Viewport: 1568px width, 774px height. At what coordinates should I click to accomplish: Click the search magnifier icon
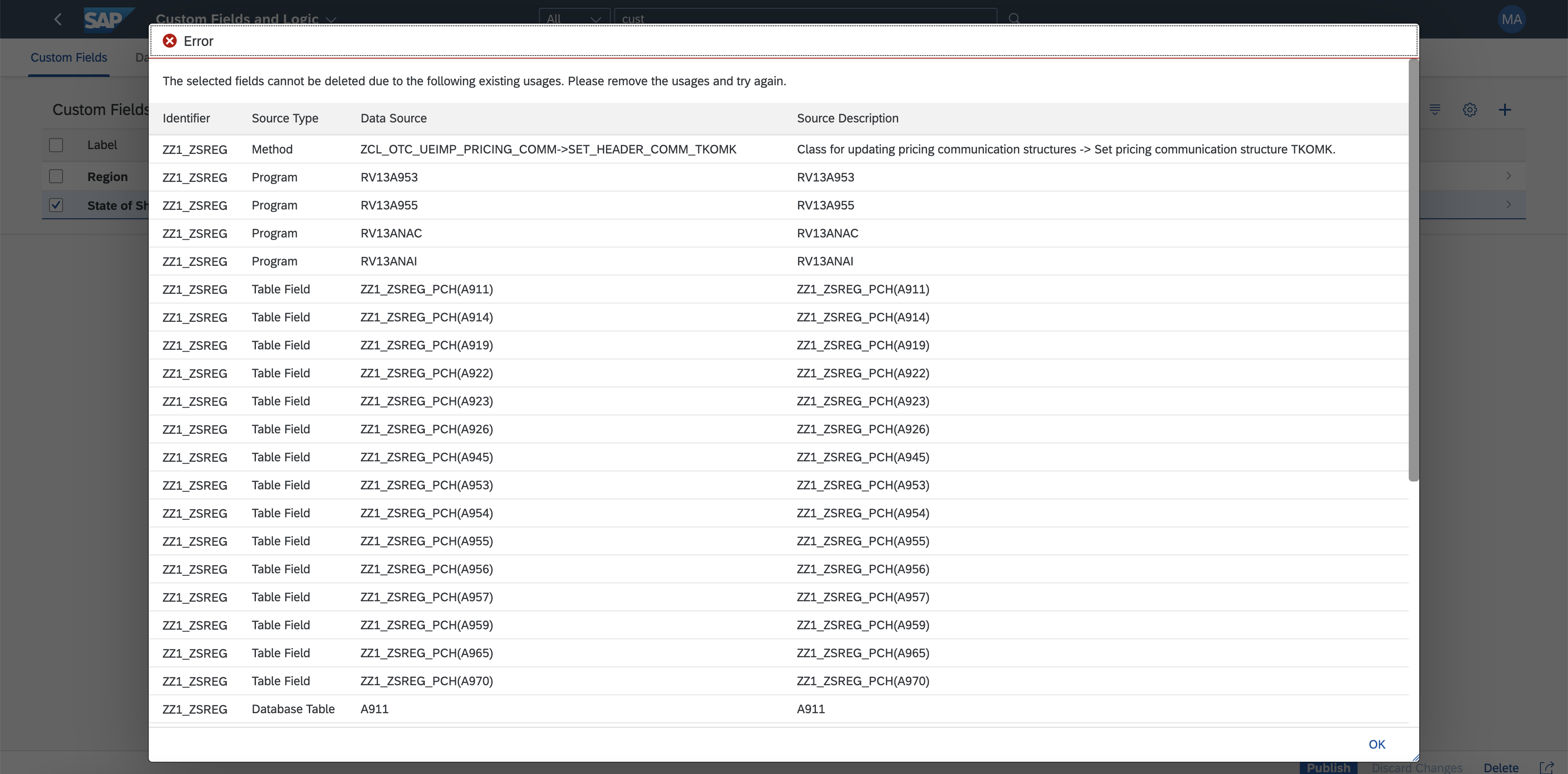pyautogui.click(x=1014, y=18)
